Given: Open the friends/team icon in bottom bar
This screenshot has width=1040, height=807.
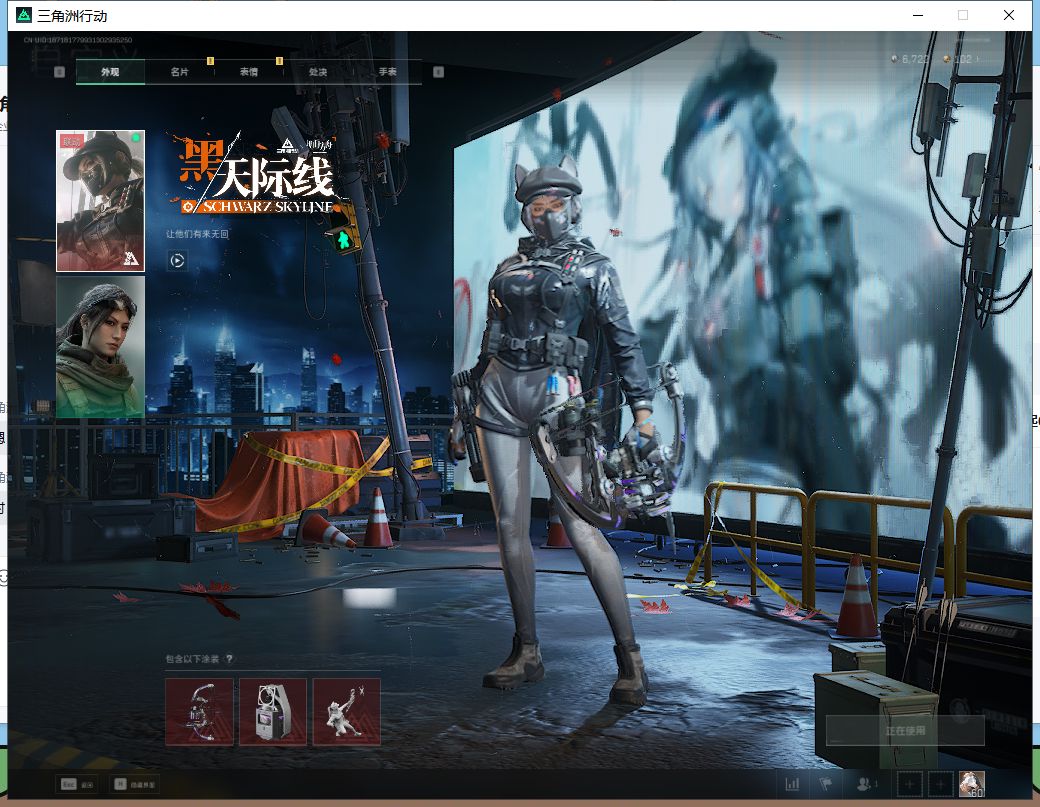Looking at the screenshot, I should click(x=866, y=784).
